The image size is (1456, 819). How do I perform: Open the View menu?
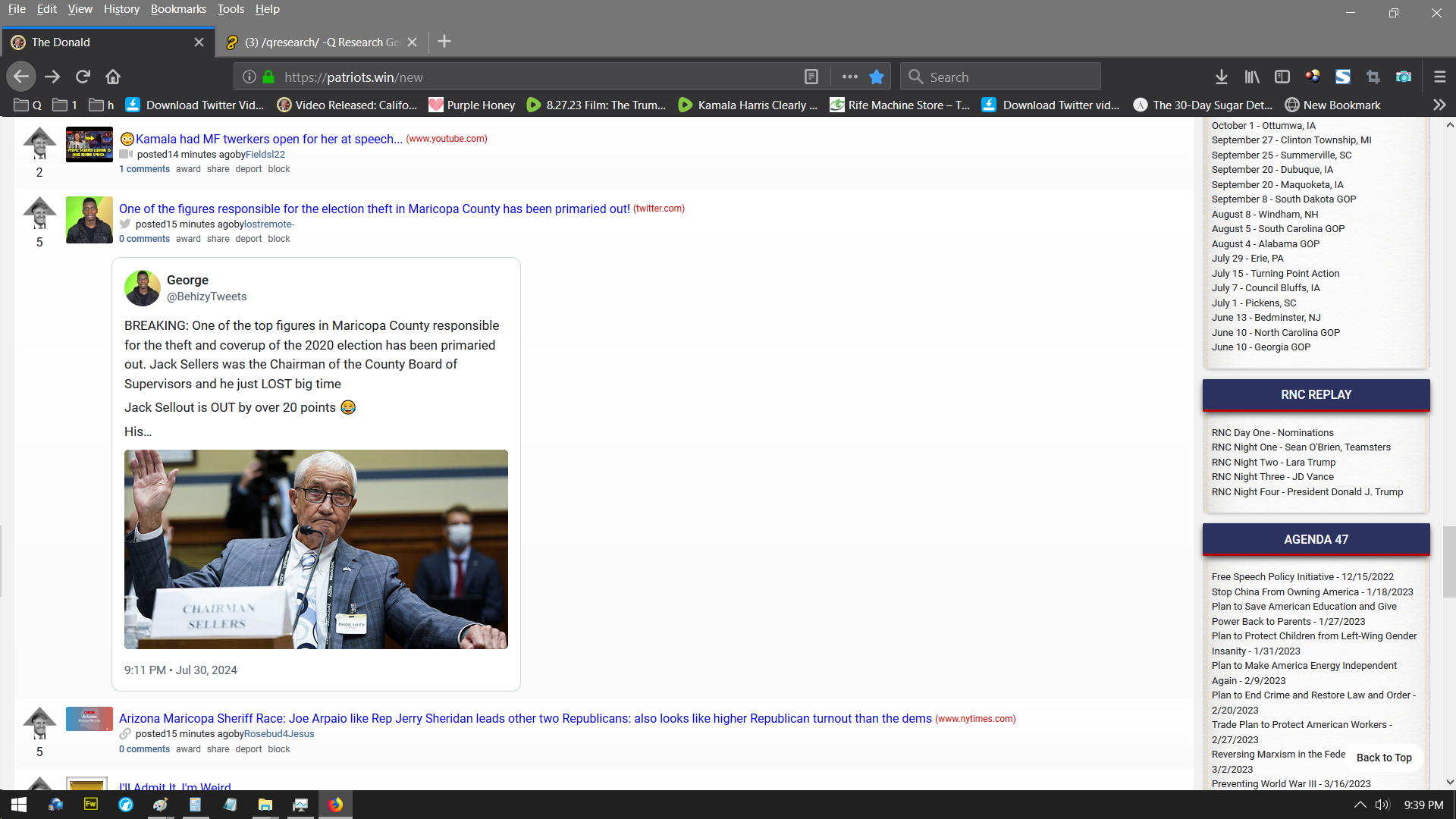[80, 9]
